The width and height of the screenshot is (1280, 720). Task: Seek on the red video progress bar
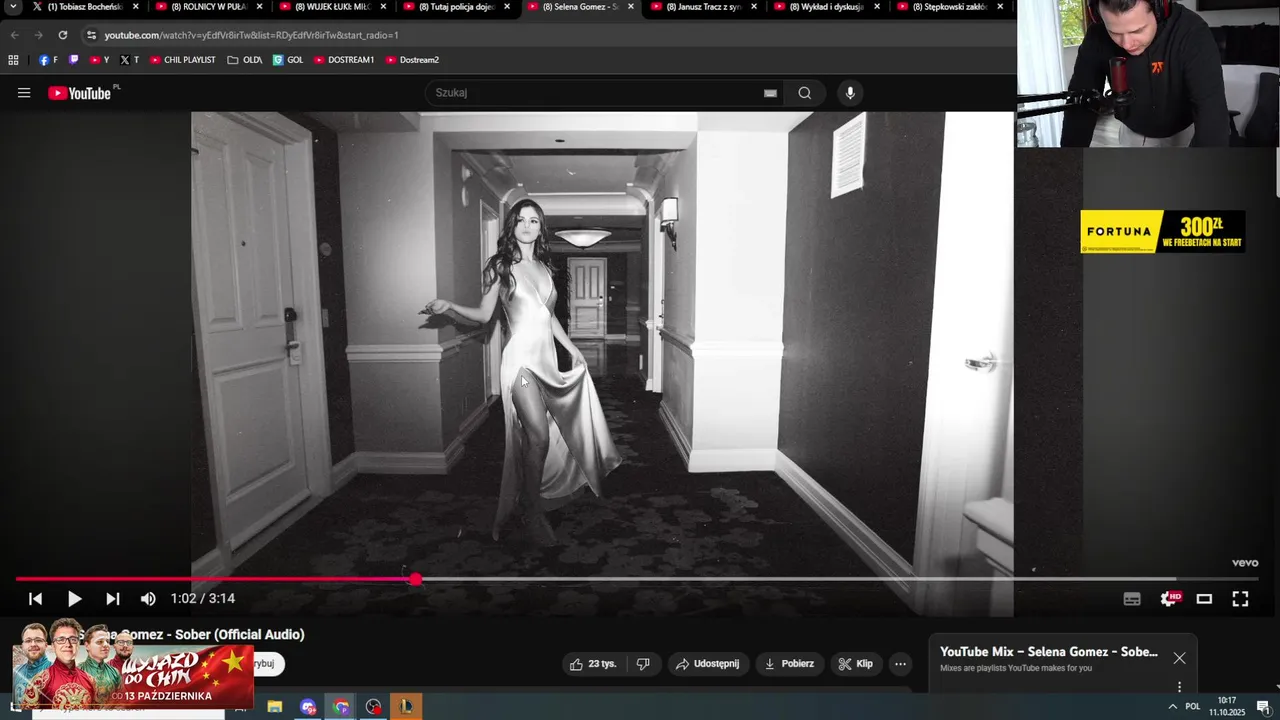click(636, 579)
